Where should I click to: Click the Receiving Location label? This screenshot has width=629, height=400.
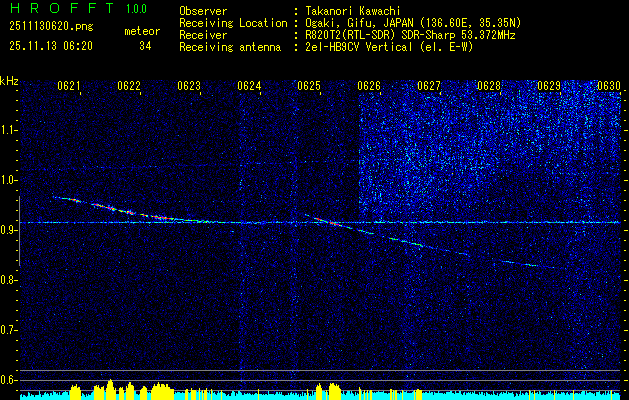pyautogui.click(x=233, y=23)
